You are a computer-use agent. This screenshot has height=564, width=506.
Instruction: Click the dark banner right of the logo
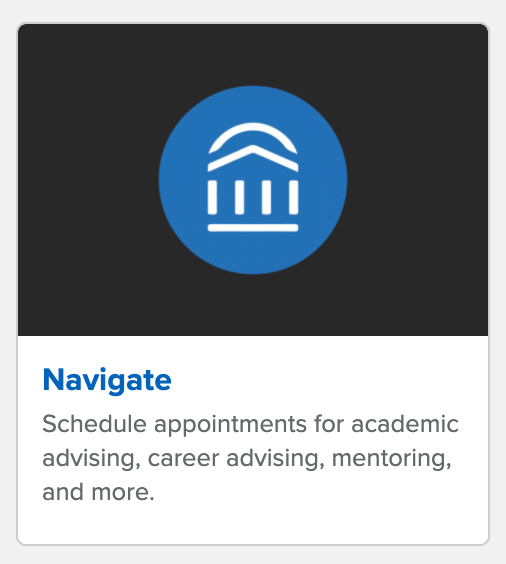417,180
